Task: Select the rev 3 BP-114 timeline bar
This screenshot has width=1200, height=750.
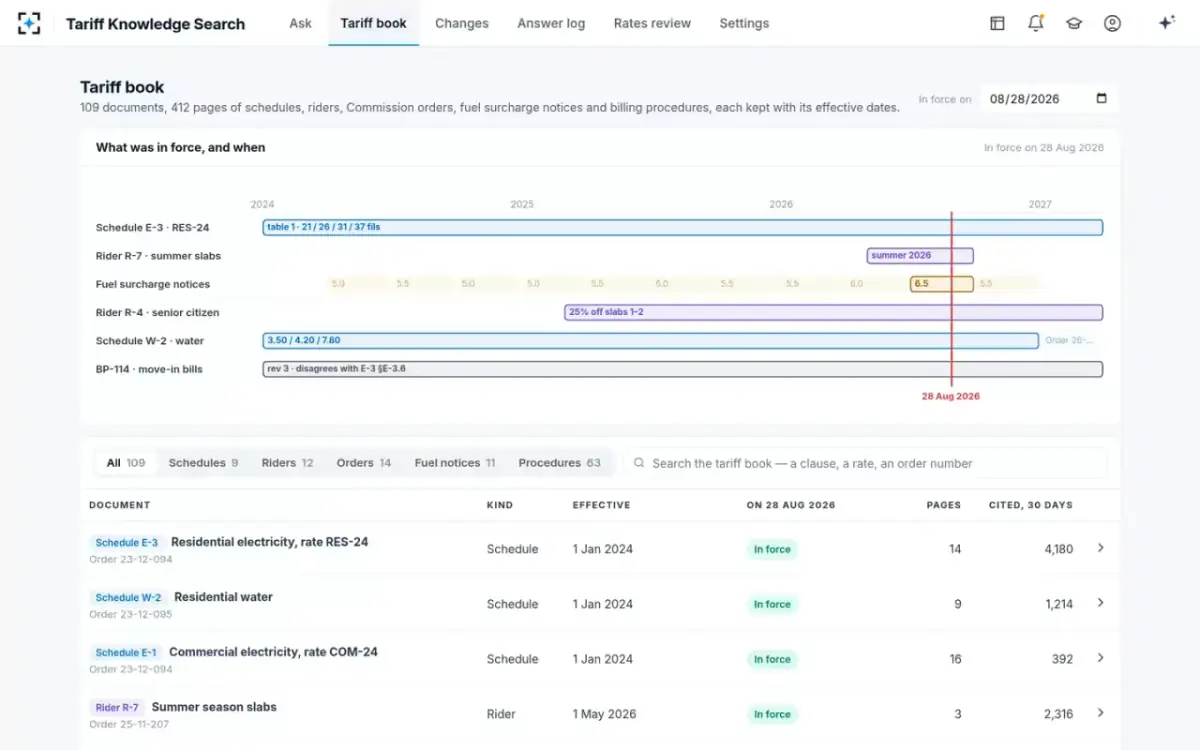Action: (683, 369)
